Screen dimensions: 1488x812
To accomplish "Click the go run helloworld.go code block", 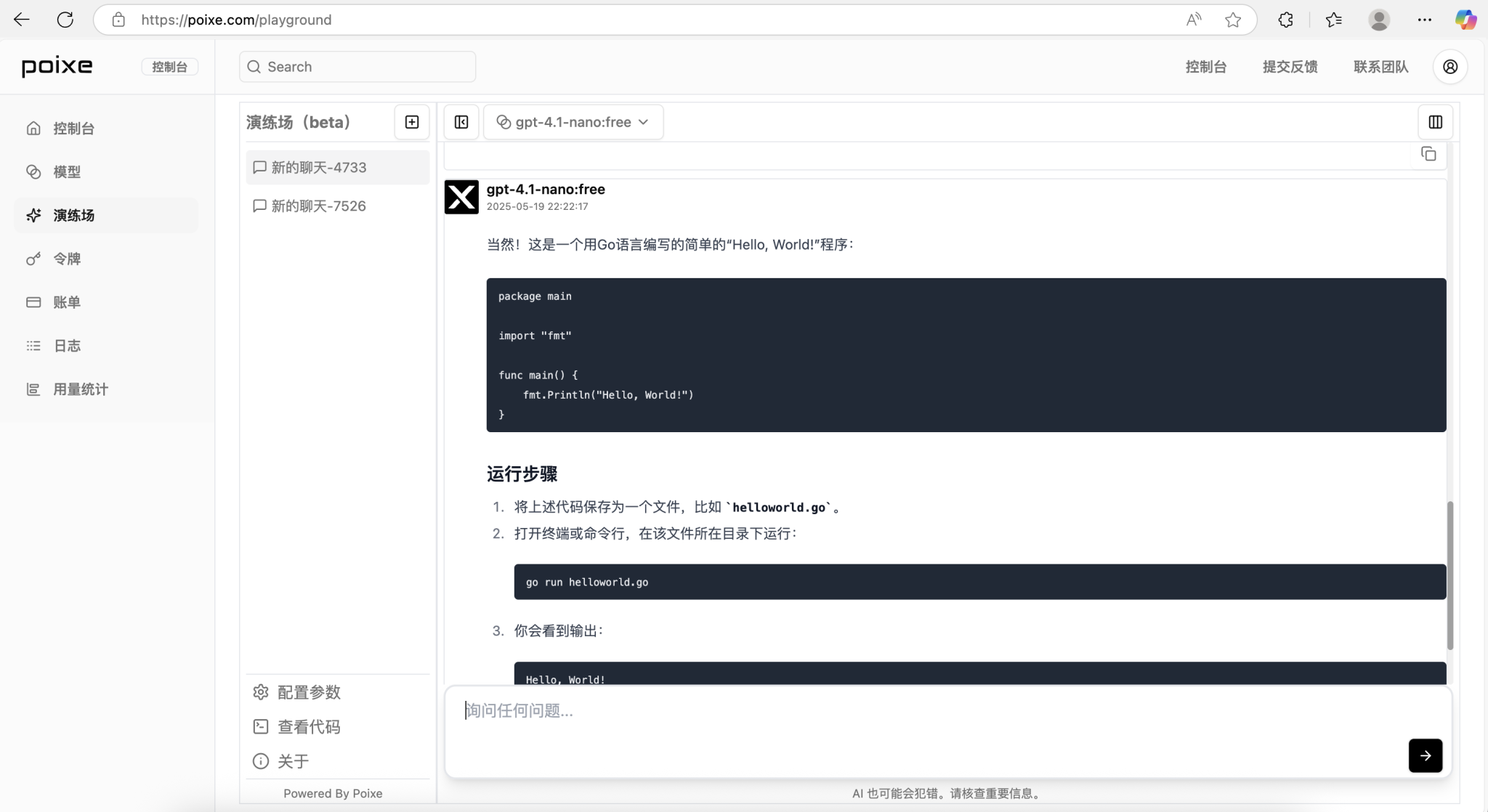I will [980, 582].
